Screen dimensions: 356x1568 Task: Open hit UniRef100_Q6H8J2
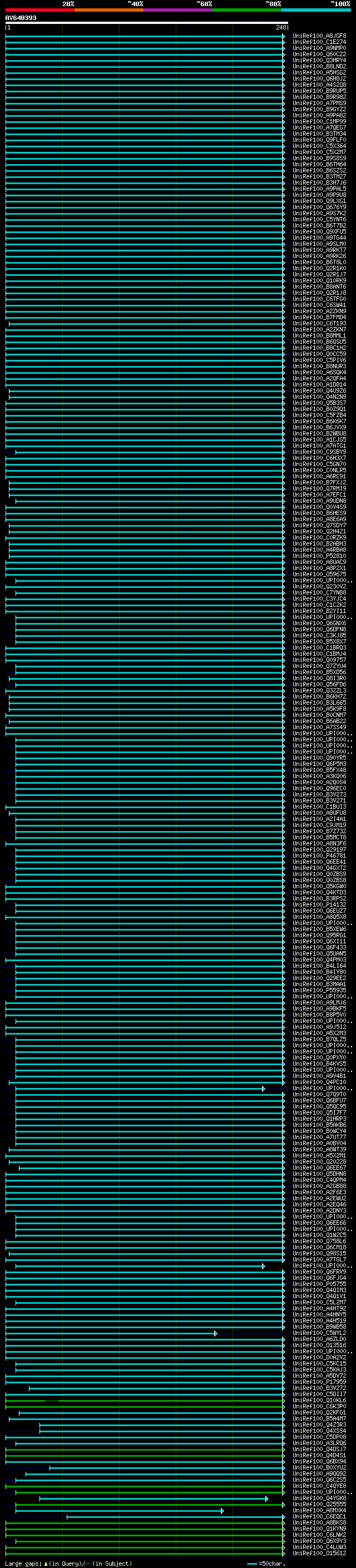[x=319, y=78]
